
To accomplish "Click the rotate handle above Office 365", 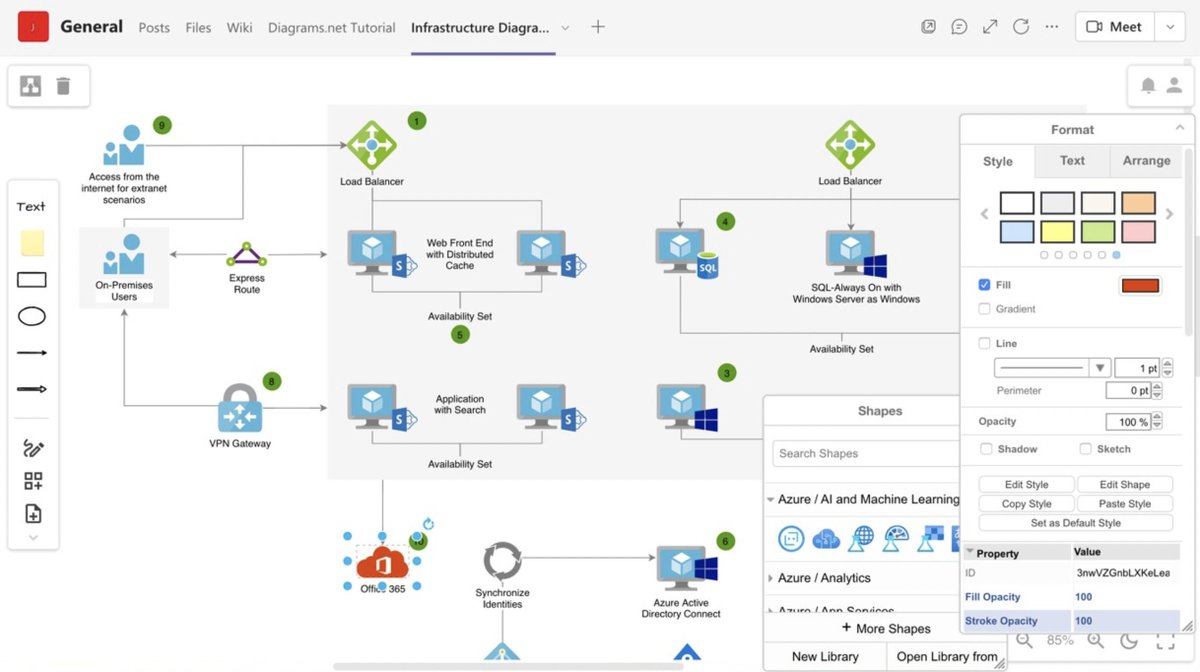I will coord(429,524).
